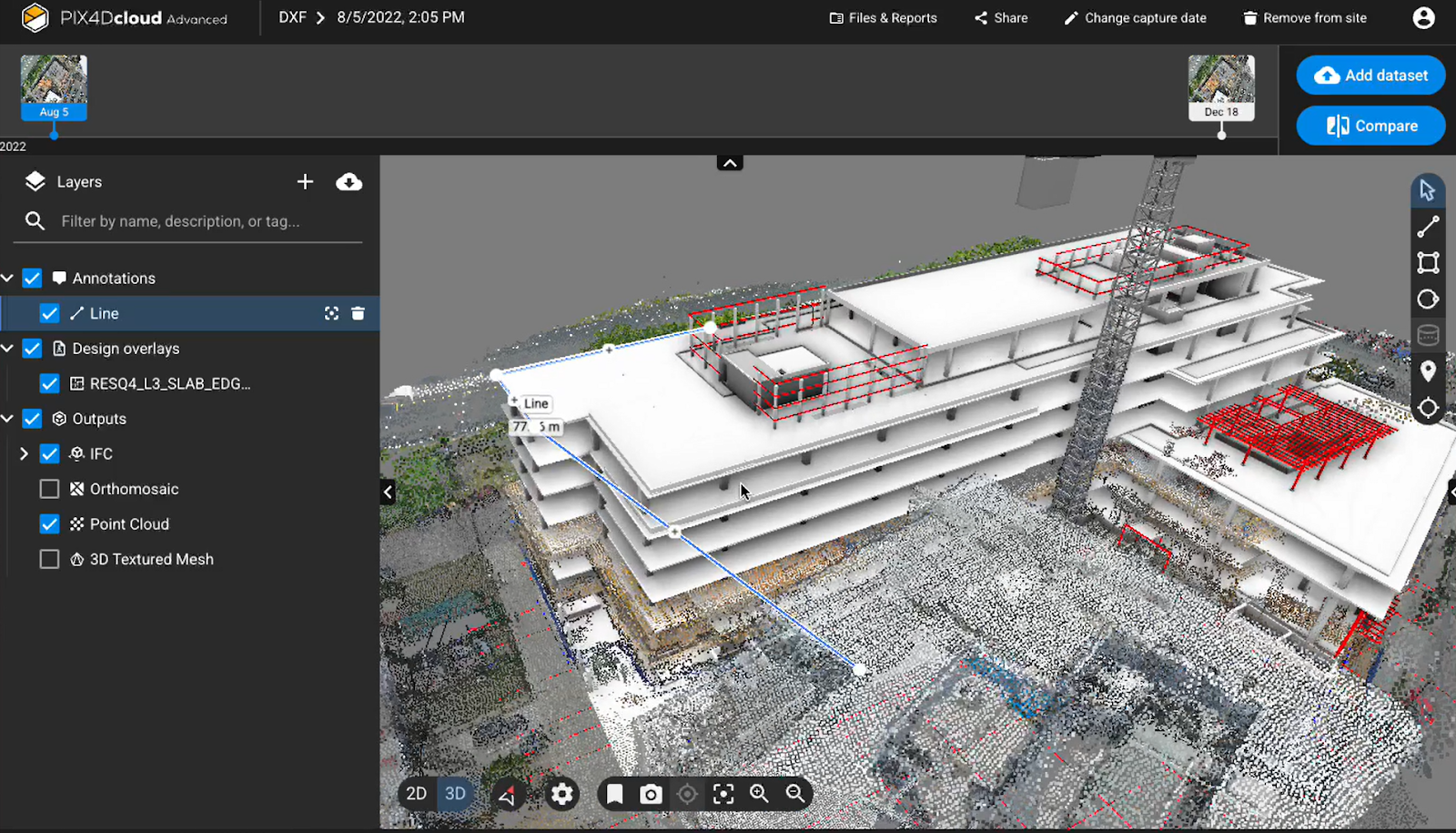1456x833 pixels.
Task: Click the line length measurement label
Action: 536,426
